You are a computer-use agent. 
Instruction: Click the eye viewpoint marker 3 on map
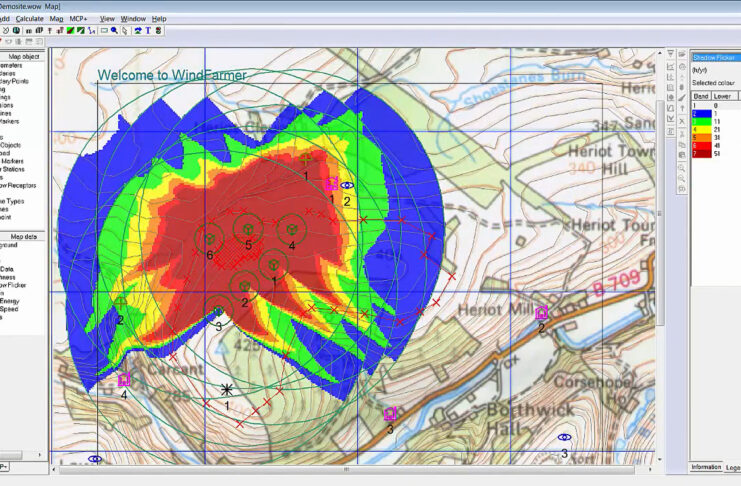click(564, 438)
